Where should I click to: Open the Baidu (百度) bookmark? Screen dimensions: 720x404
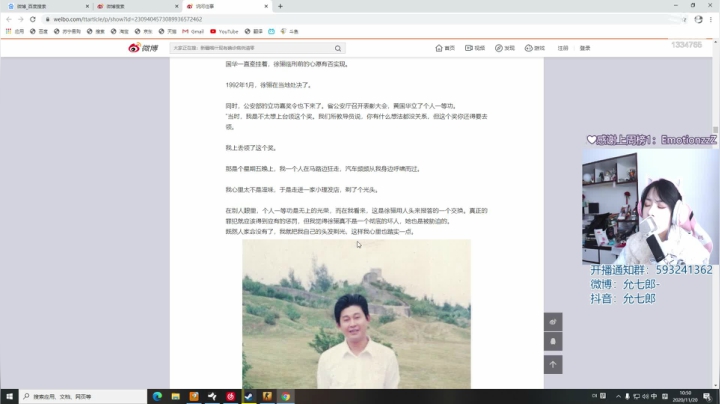pyautogui.click(x=39, y=31)
